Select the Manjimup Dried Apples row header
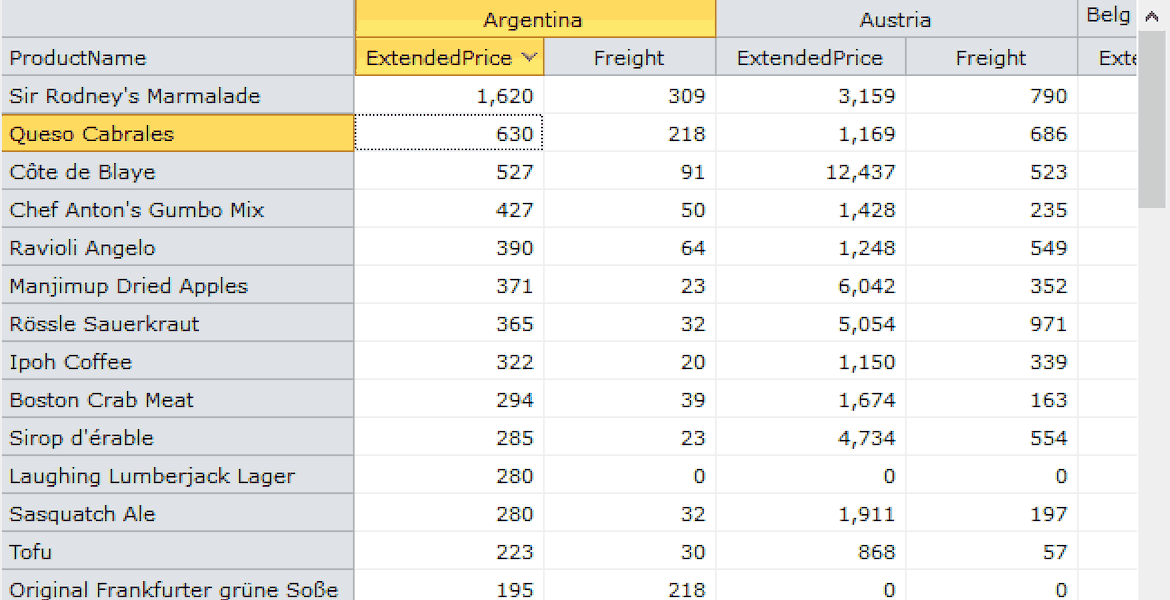This screenshot has width=1170, height=600. coord(178,286)
